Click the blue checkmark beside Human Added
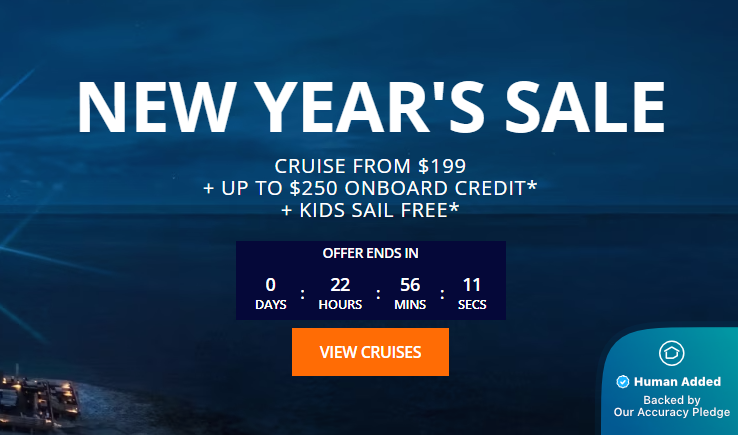The image size is (738, 435). point(623,382)
